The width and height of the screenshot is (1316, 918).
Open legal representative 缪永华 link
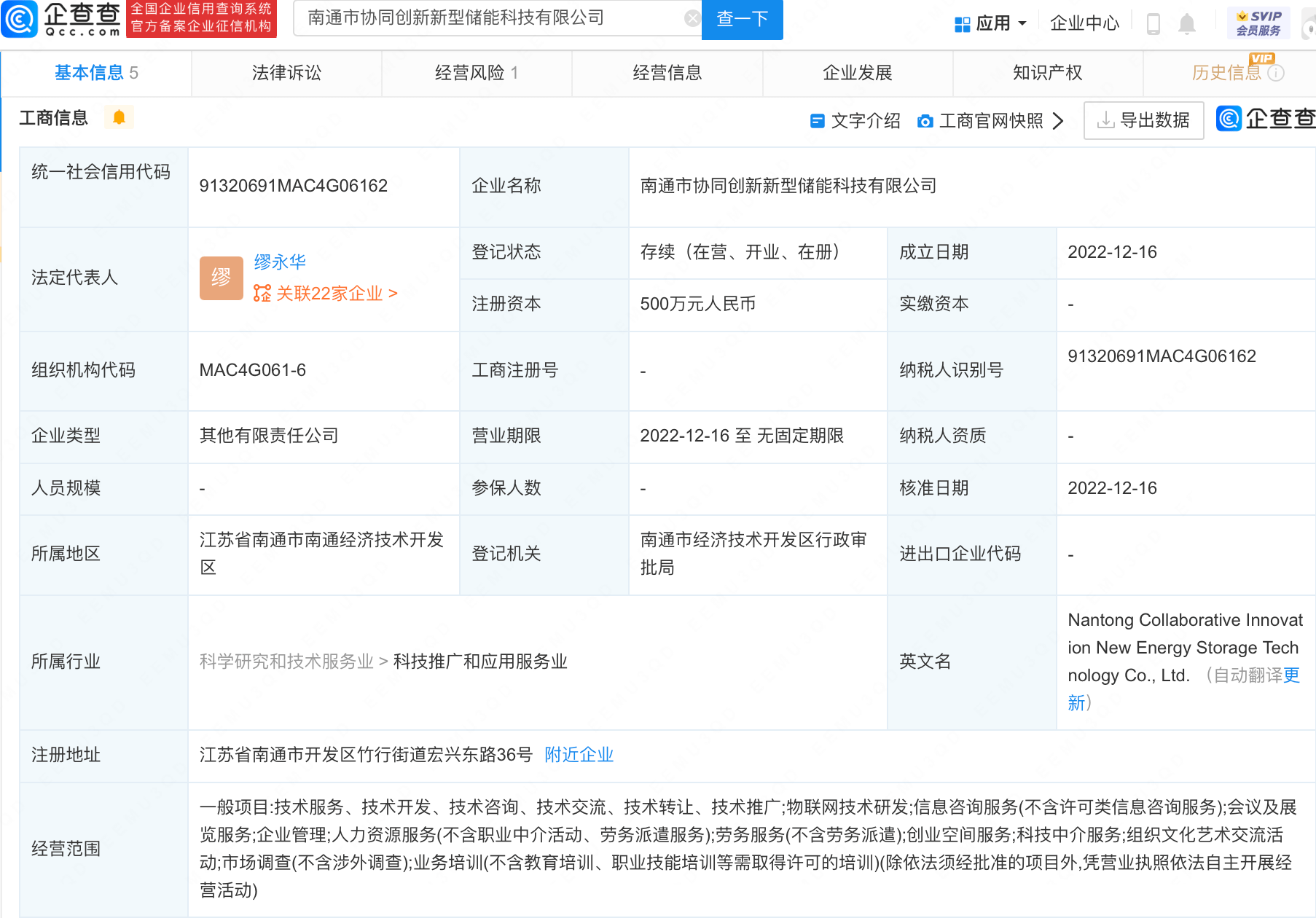coord(280,262)
